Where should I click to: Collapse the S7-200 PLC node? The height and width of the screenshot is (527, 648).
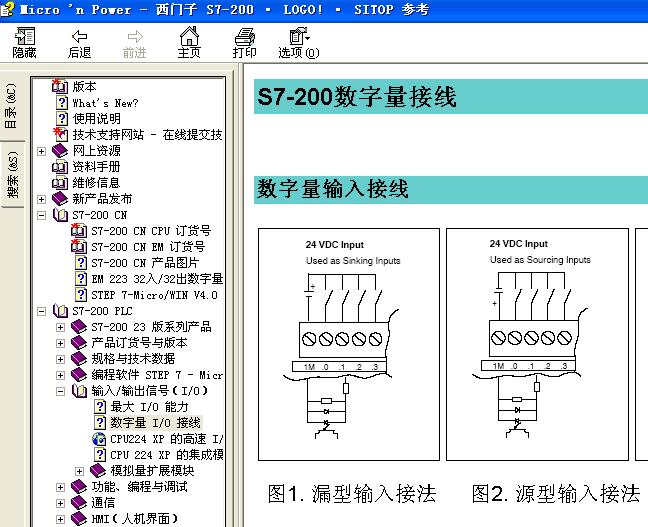tap(41, 311)
